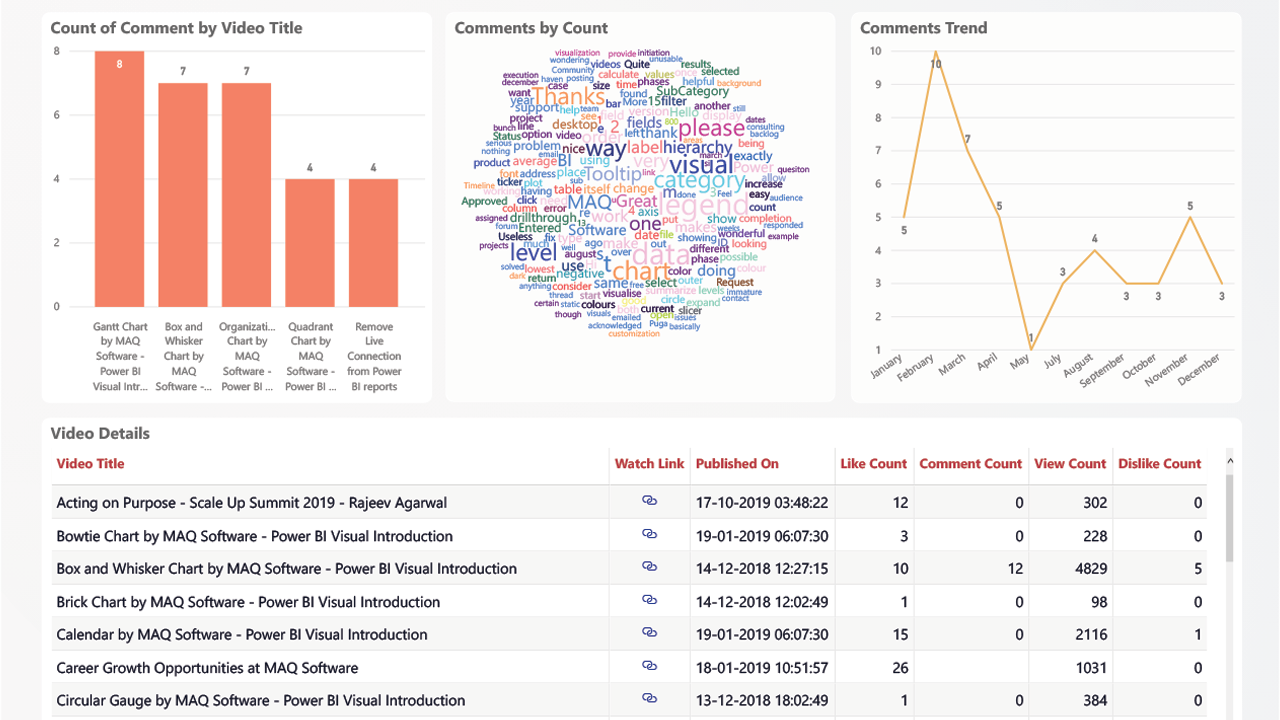Viewport: 1280px width, 720px height.
Task: Click the word 'hierarchy' in word cloud
Action: coord(698,148)
